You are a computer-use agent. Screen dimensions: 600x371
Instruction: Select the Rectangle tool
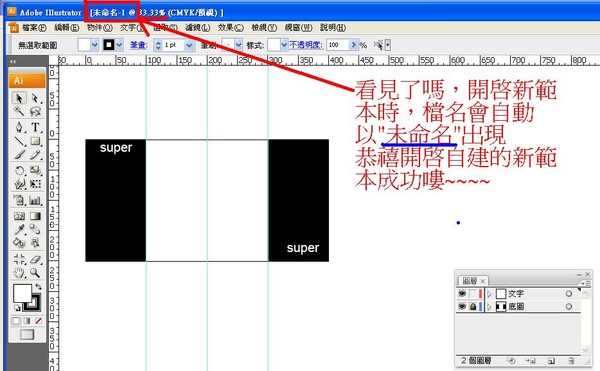35,141
